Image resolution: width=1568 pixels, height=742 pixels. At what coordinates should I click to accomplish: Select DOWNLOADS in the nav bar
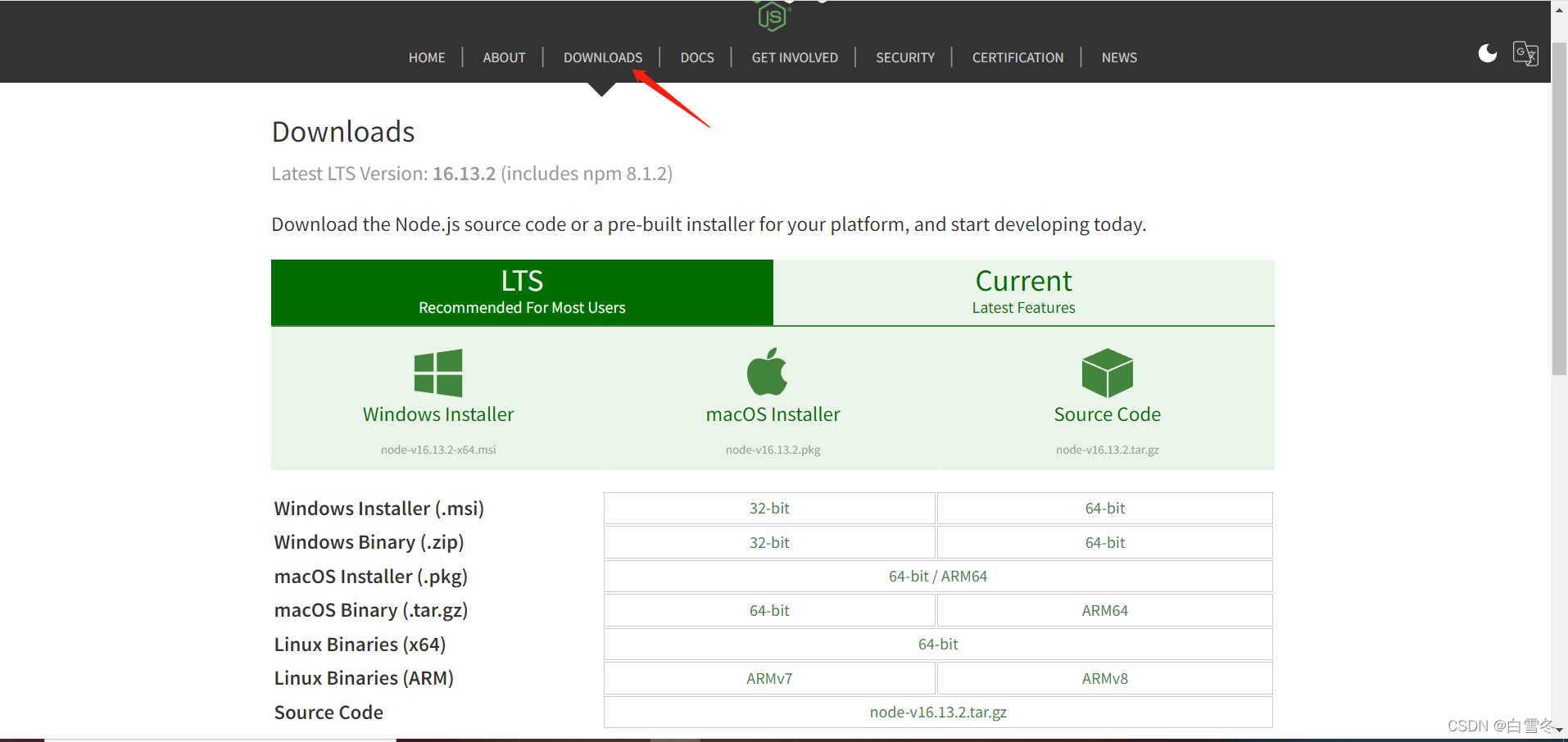(603, 57)
